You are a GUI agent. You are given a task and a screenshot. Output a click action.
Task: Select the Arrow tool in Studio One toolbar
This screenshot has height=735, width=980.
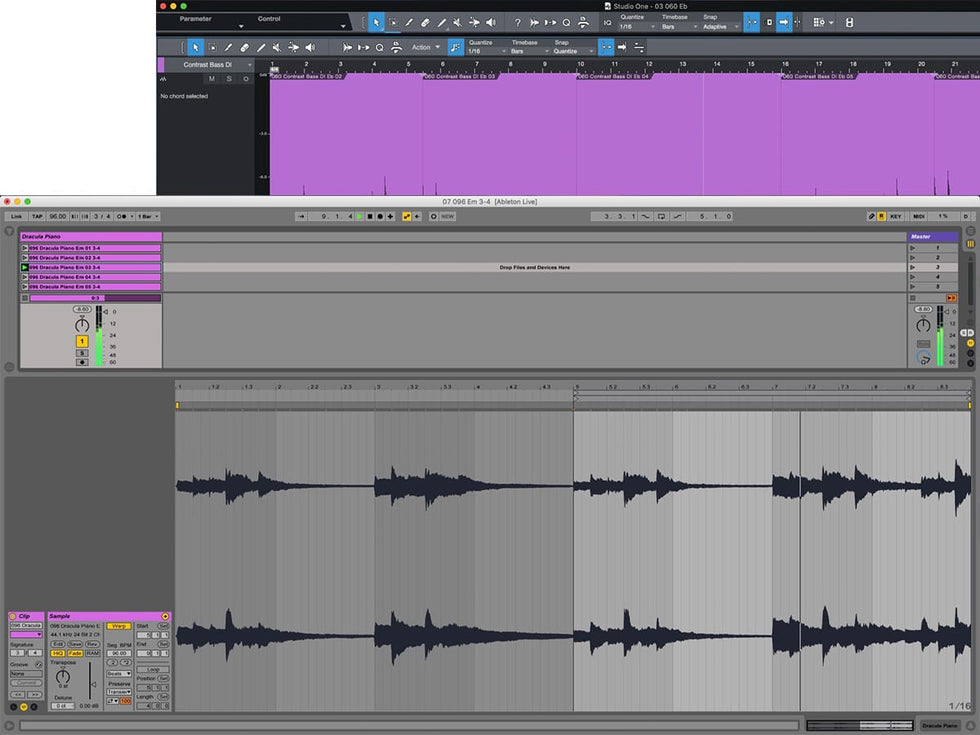pyautogui.click(x=376, y=22)
